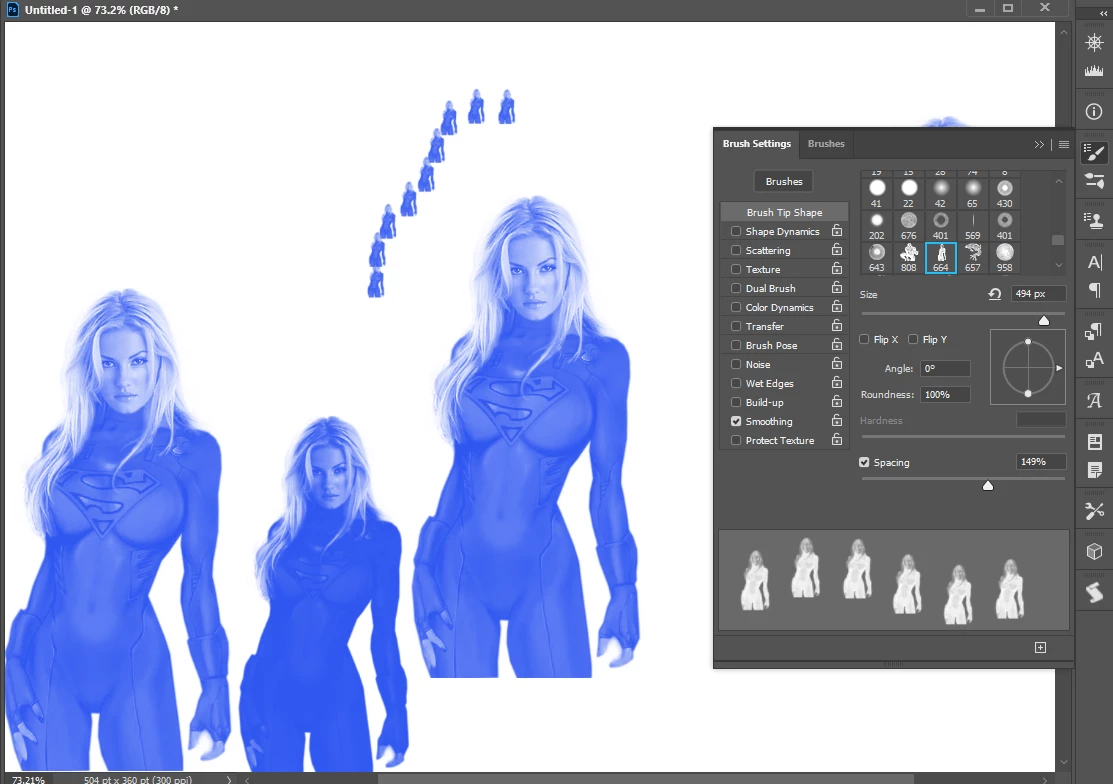Open the Brush Pose settings label
This screenshot has width=1113, height=784.
coord(771,346)
